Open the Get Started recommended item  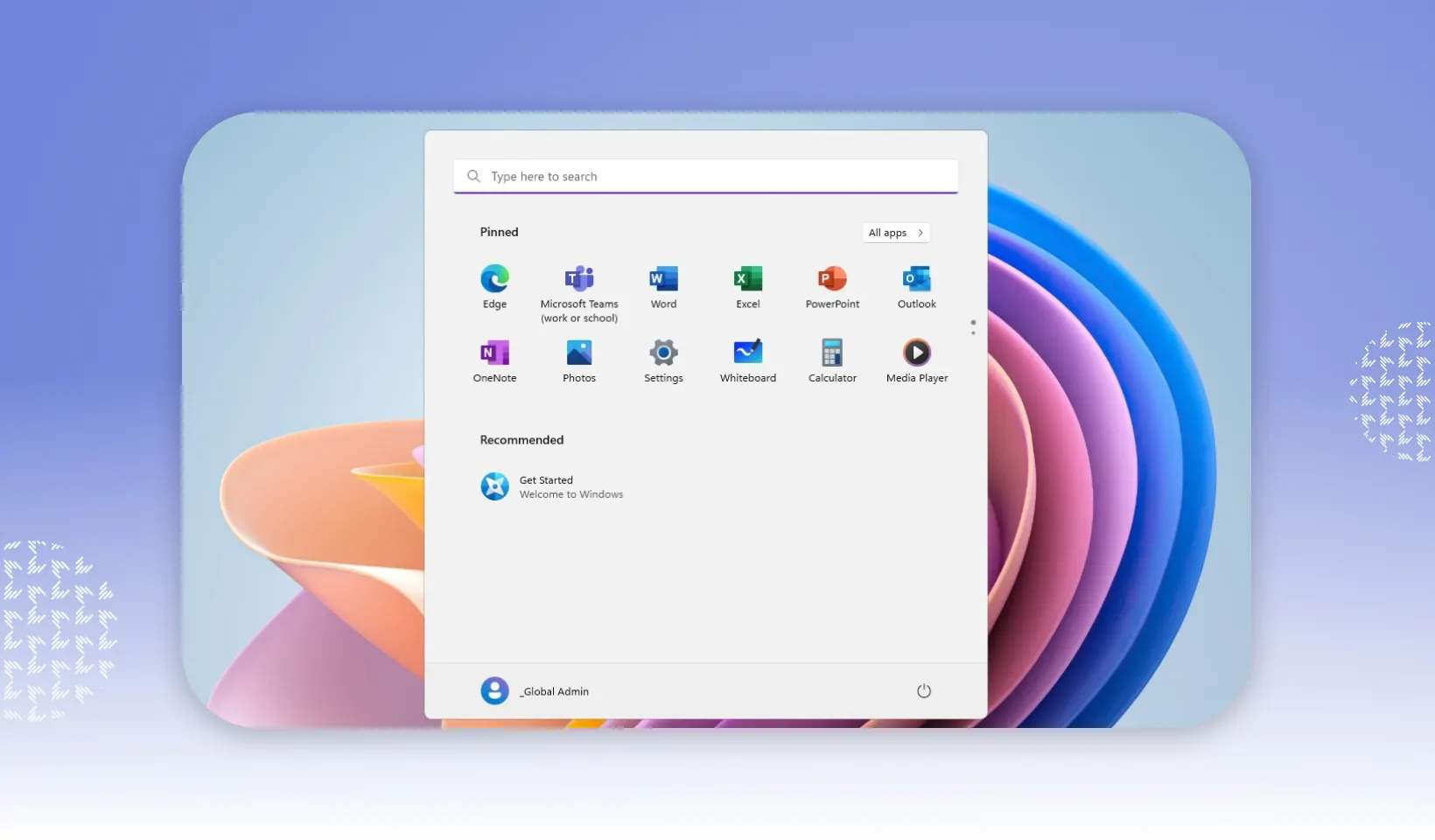point(551,486)
